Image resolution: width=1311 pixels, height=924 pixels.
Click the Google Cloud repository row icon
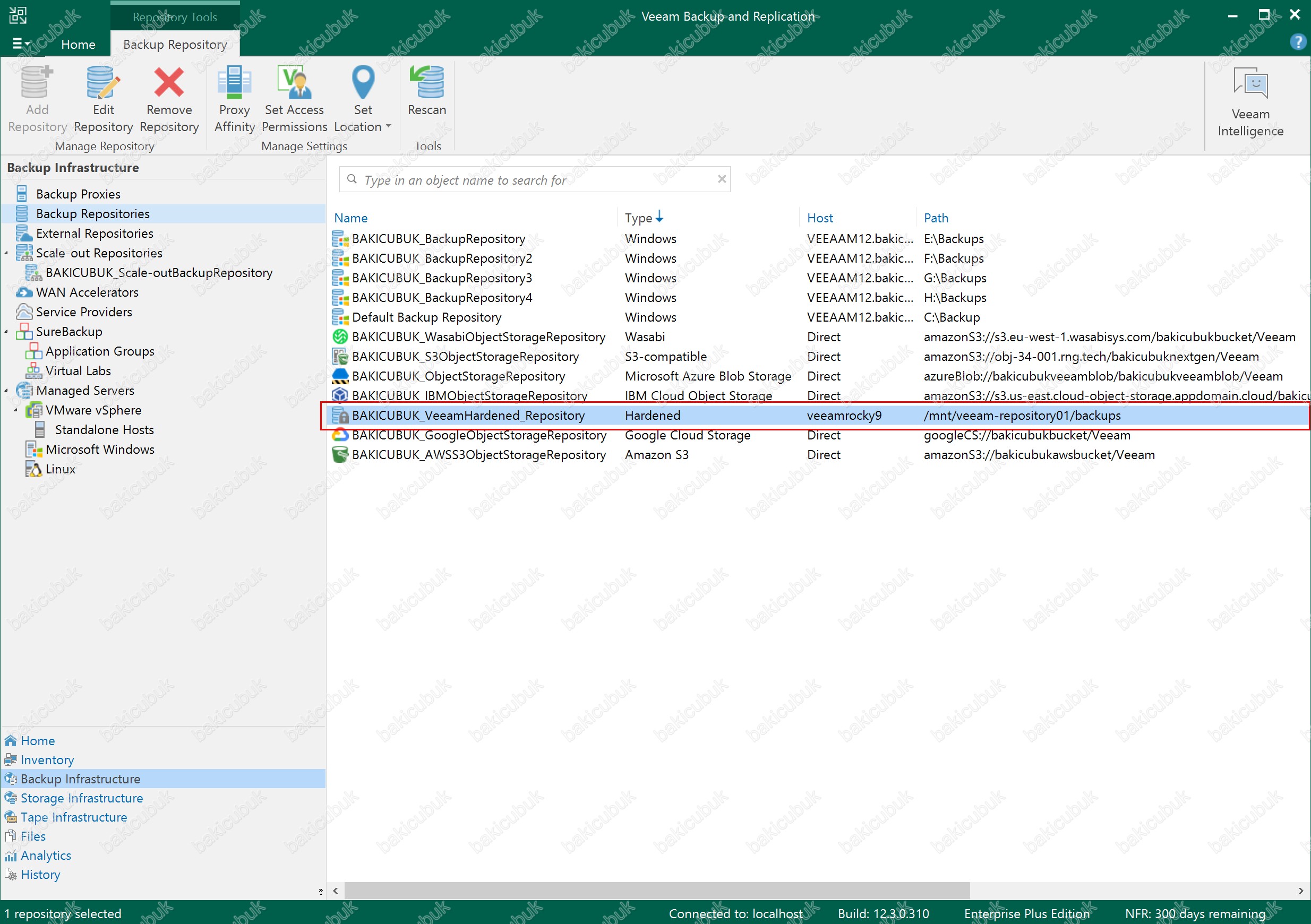tap(340, 435)
